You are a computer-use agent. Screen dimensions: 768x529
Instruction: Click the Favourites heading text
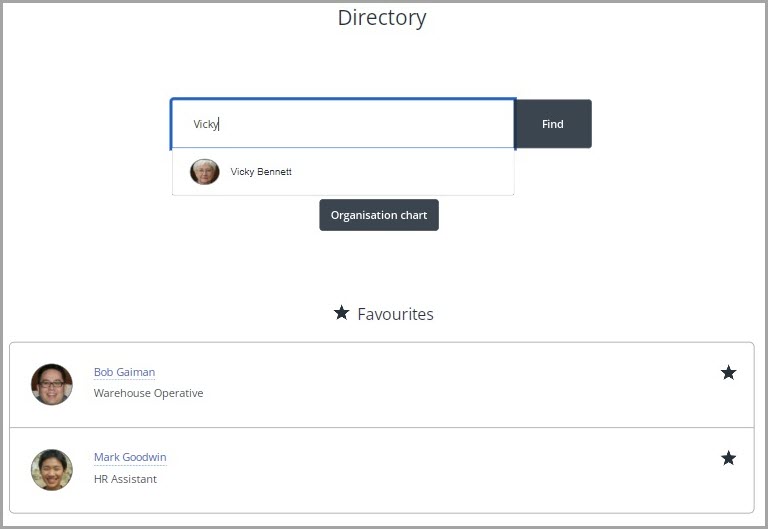coord(395,314)
